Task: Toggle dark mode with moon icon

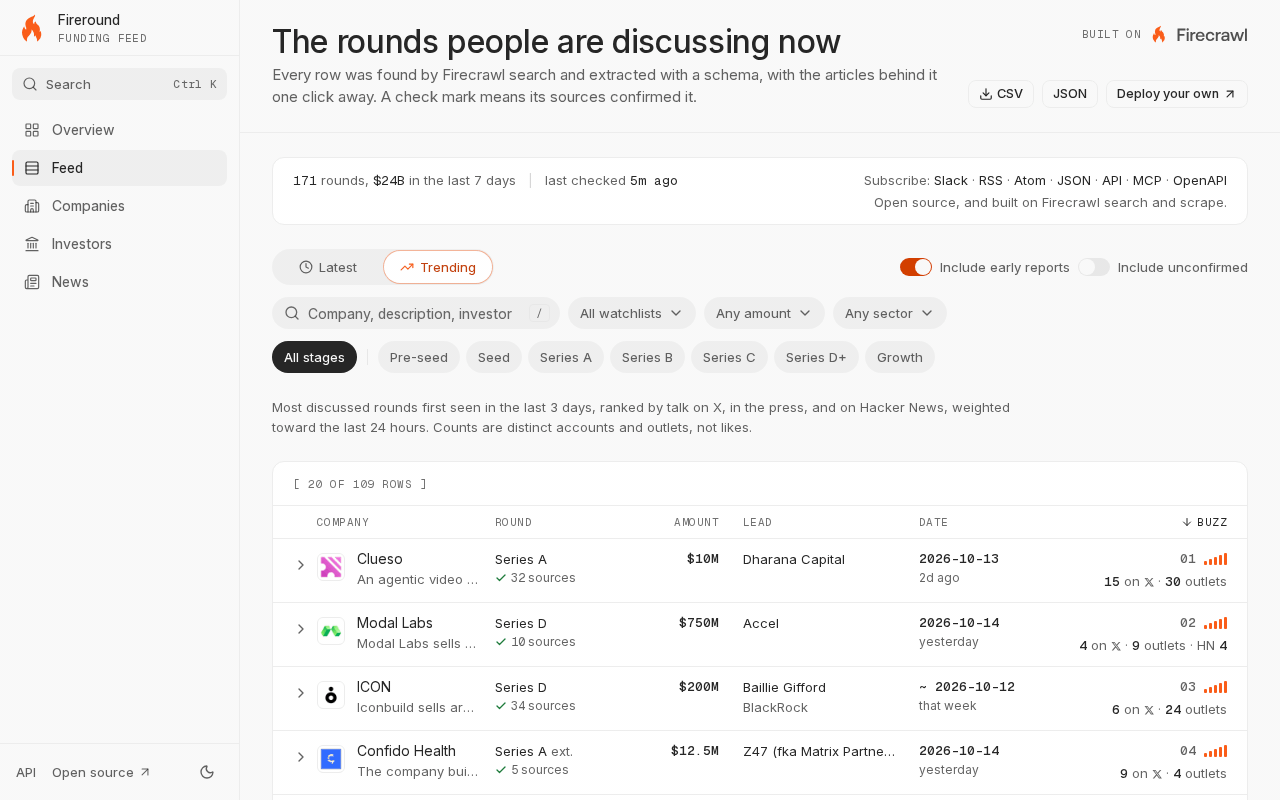Action: [207, 772]
